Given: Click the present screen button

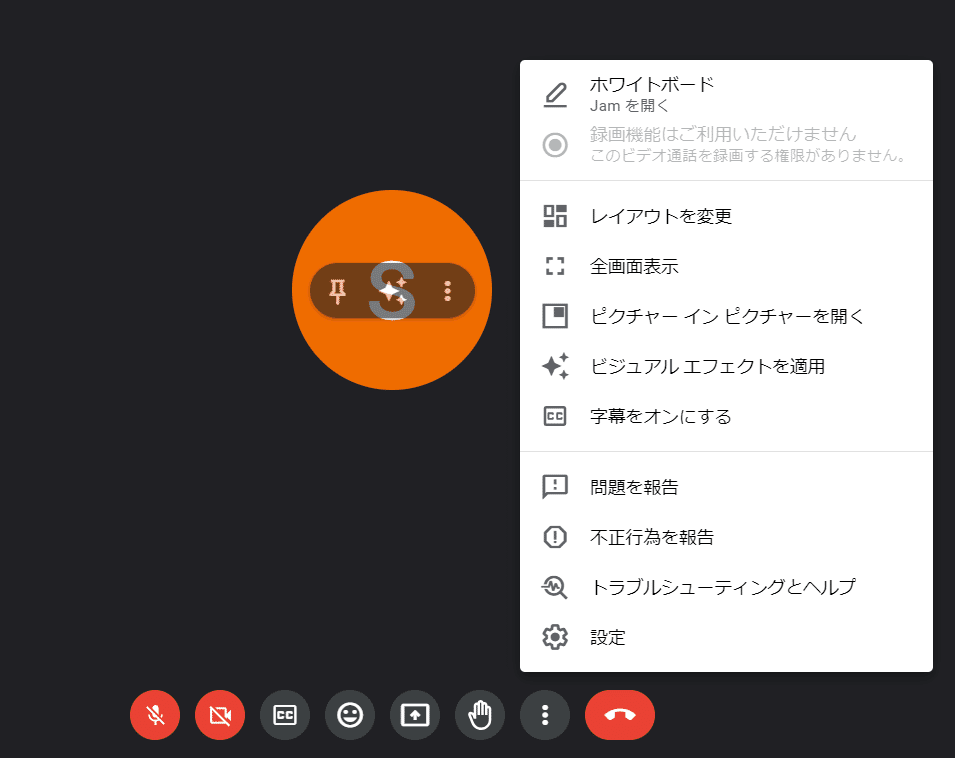Looking at the screenshot, I should tap(415, 715).
